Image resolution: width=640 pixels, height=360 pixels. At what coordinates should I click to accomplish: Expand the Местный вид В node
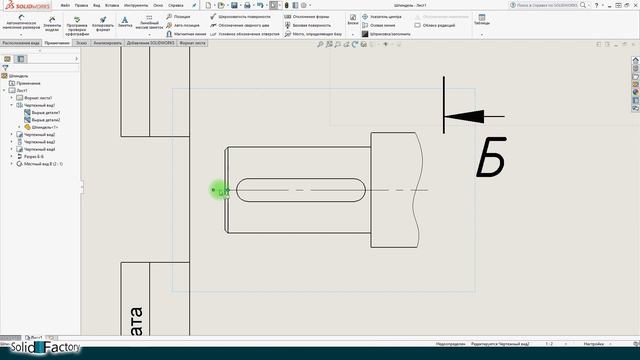tap(11, 164)
